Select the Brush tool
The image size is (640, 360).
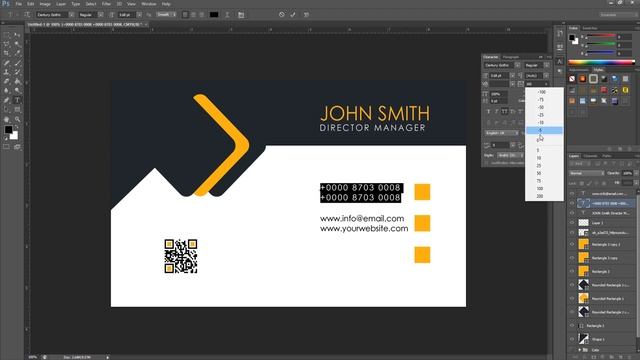pyautogui.click(x=18, y=63)
